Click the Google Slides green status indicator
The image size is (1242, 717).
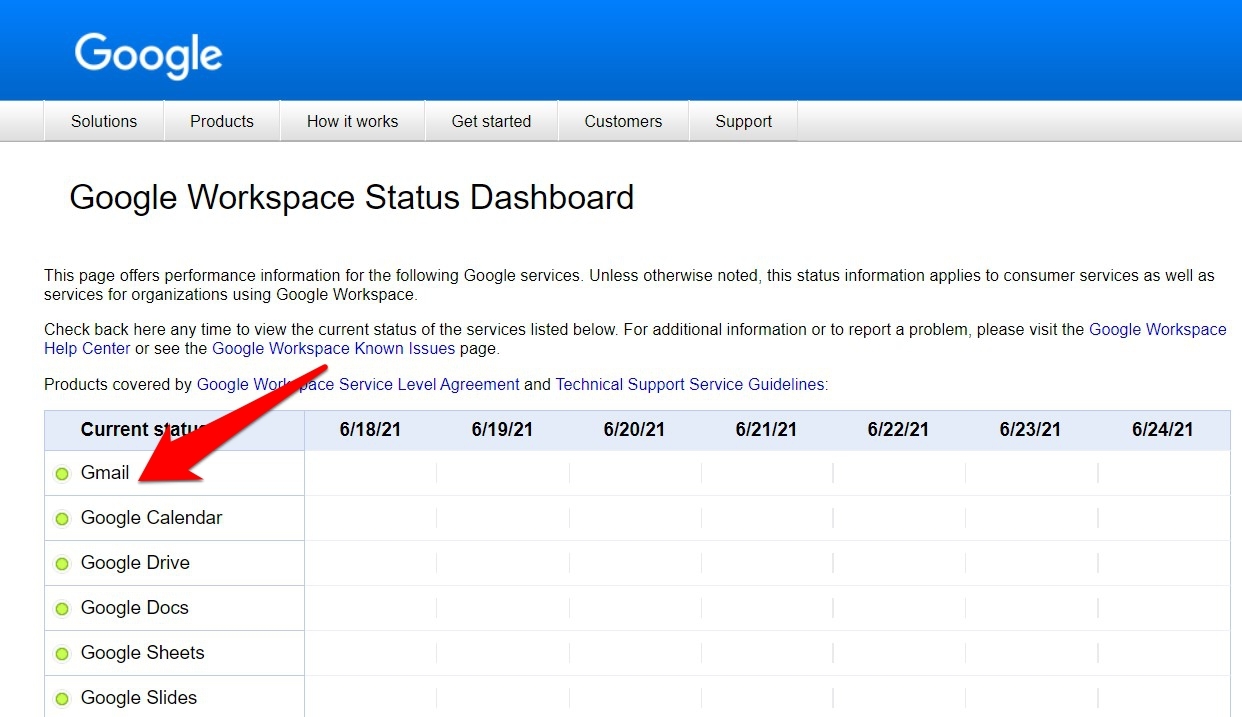(x=62, y=699)
